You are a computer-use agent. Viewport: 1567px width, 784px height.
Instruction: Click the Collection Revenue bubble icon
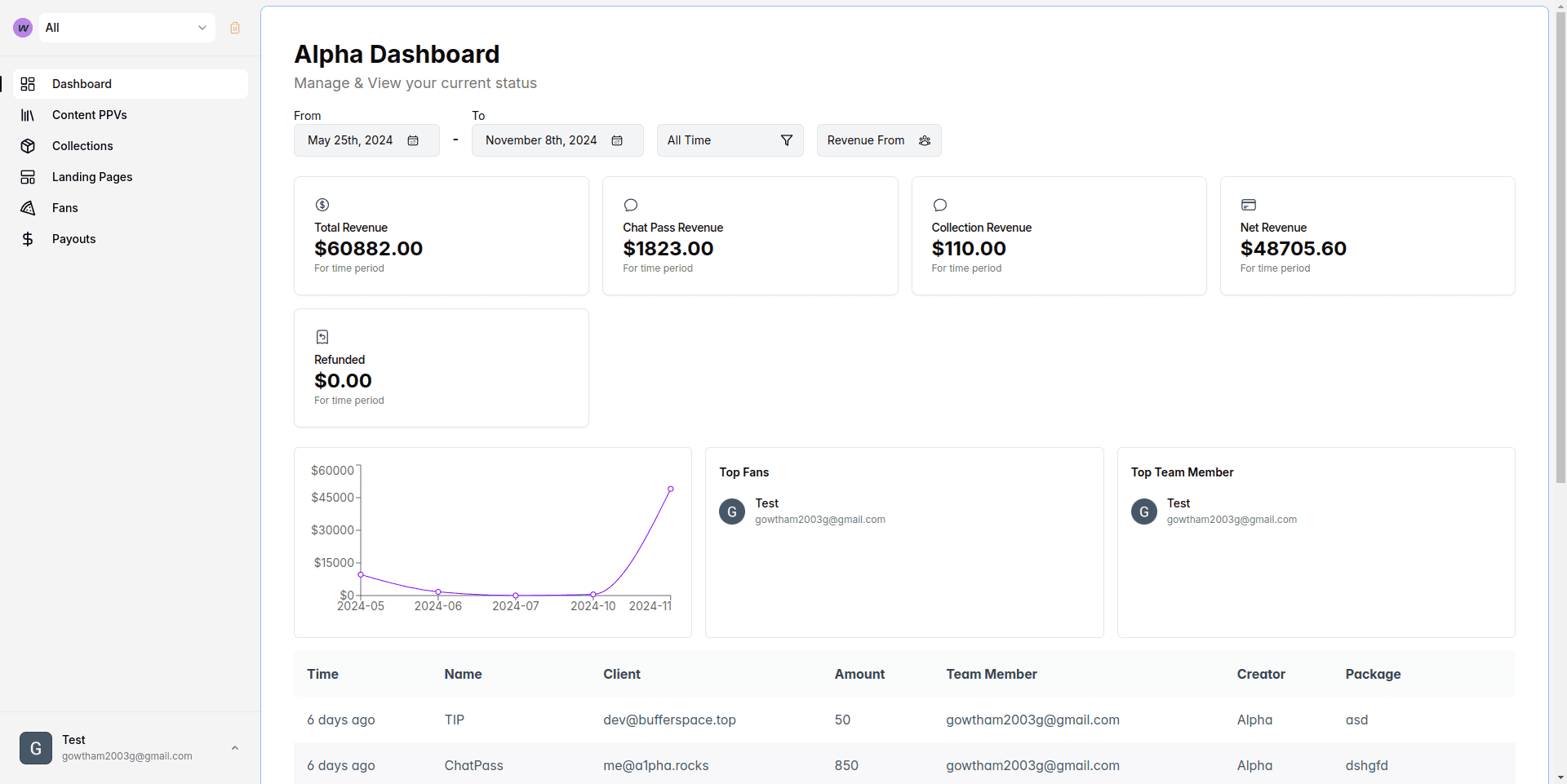click(940, 205)
